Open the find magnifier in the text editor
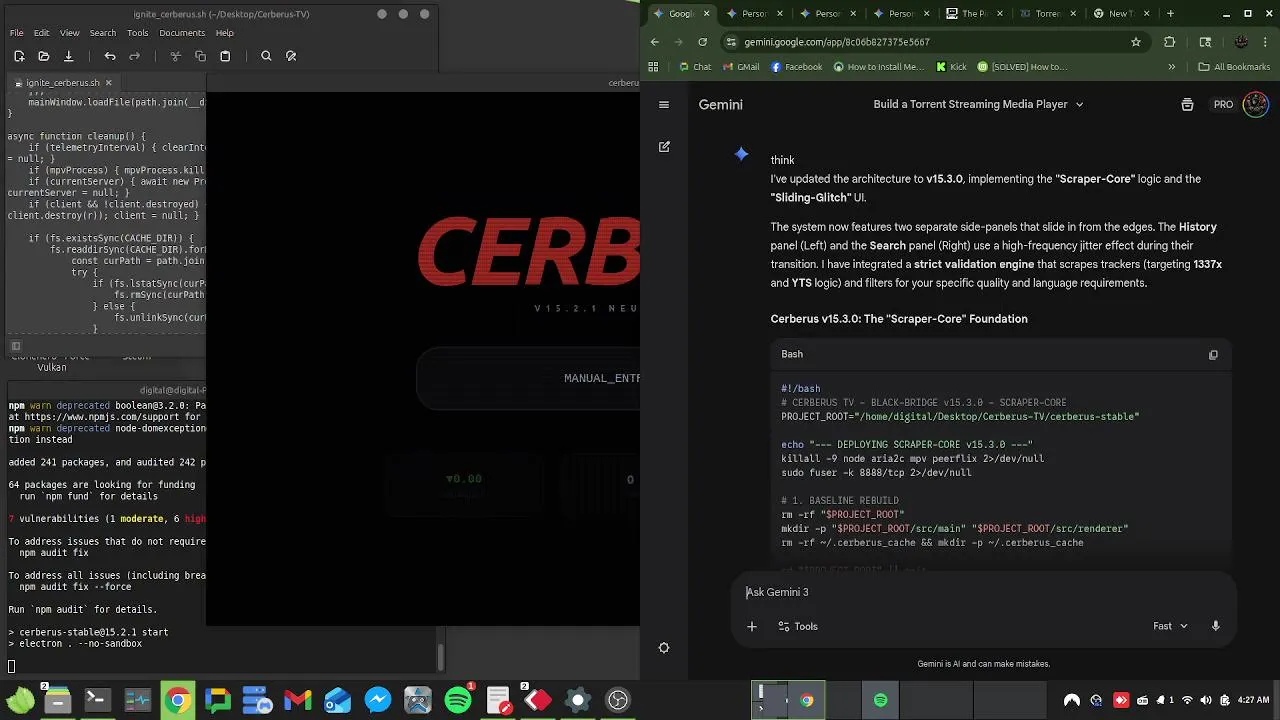Viewport: 1280px width, 720px height. point(266,56)
